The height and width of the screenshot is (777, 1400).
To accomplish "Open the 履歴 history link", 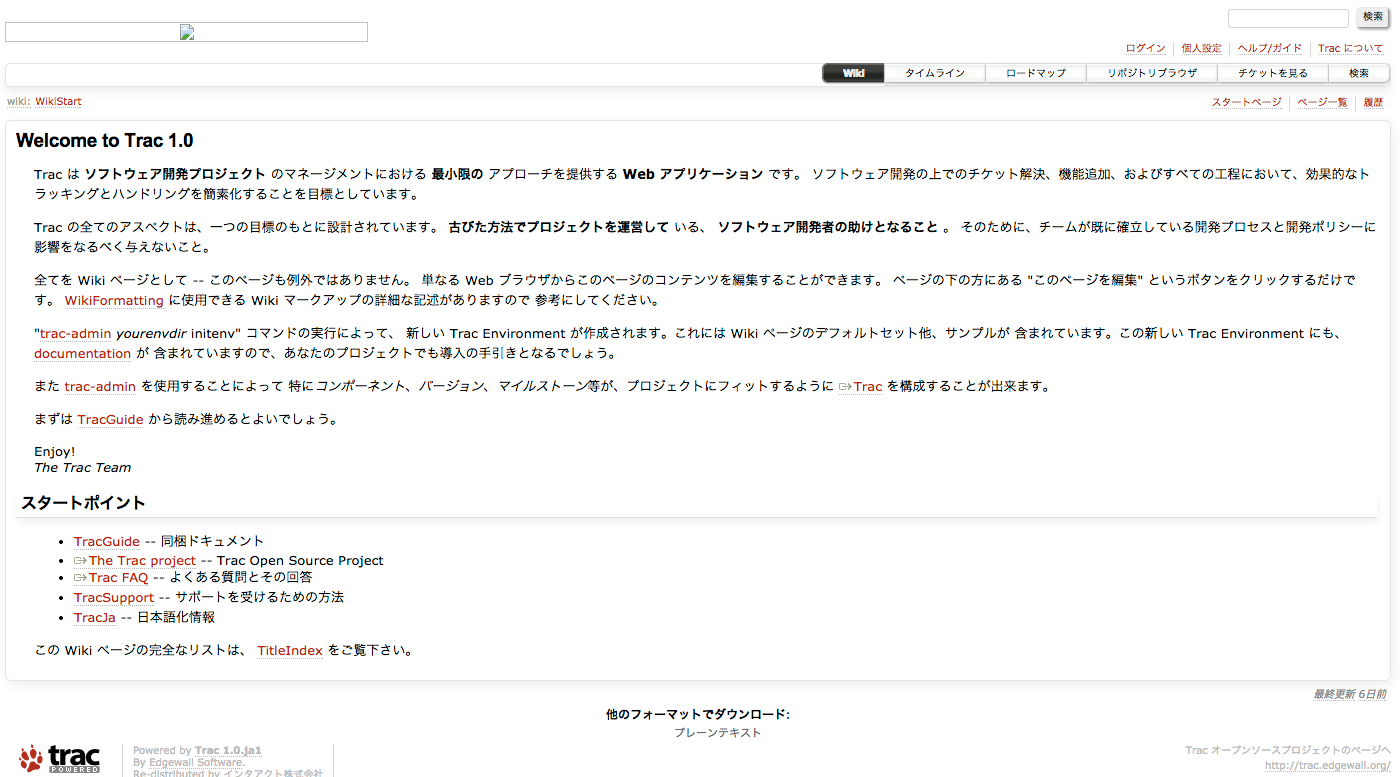I will pyautogui.click(x=1373, y=102).
